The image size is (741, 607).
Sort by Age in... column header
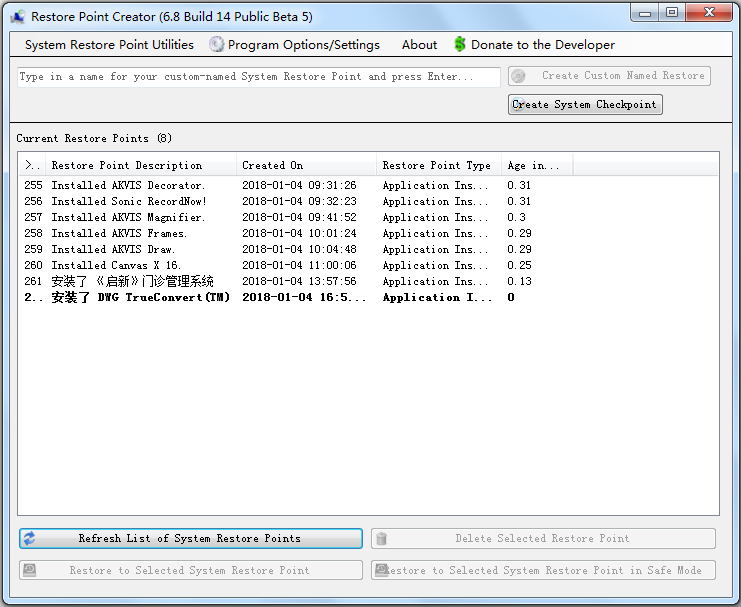(x=537, y=165)
